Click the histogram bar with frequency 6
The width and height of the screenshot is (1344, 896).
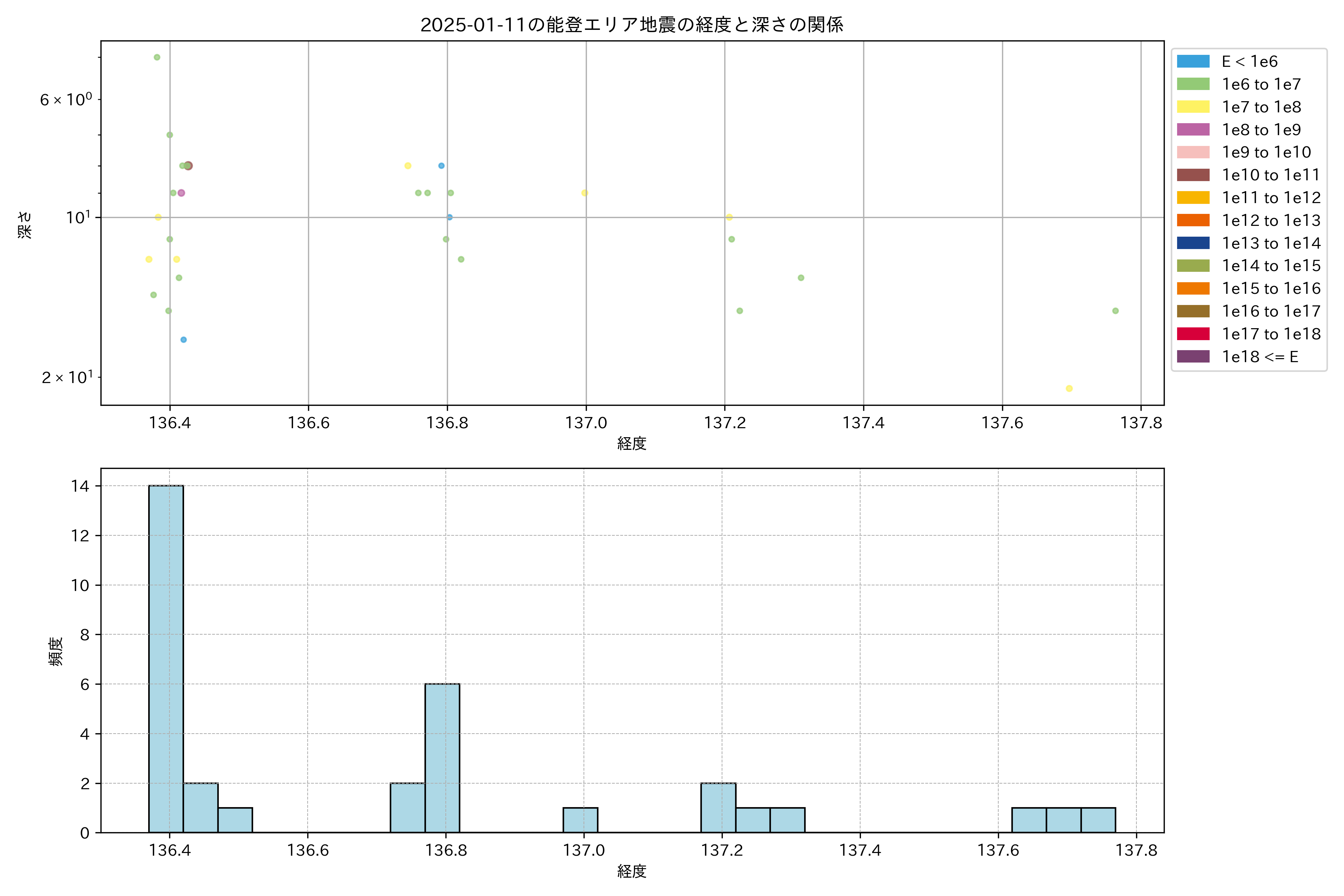point(442,758)
